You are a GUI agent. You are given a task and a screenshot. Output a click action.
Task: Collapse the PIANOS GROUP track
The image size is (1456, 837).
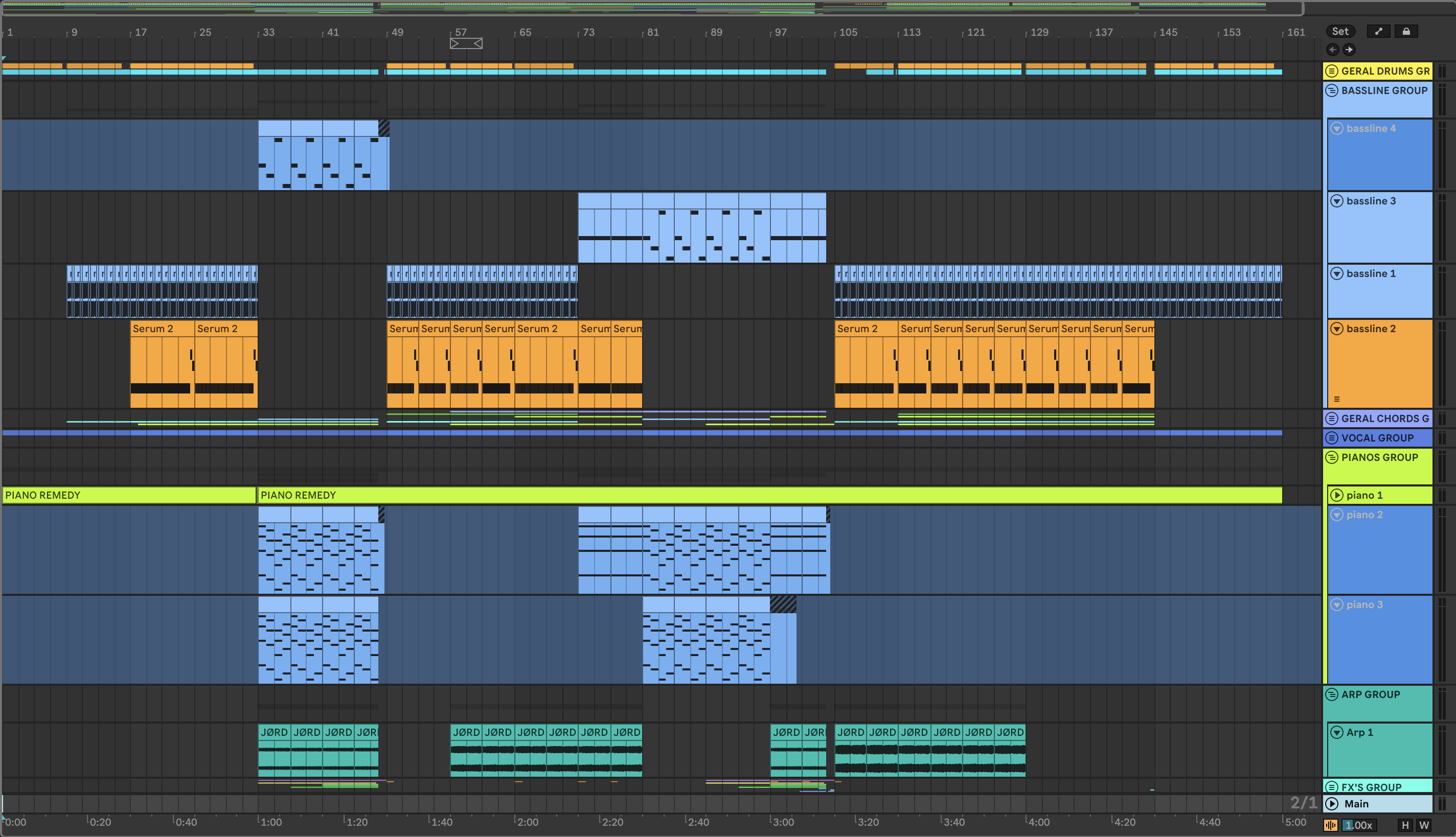pyautogui.click(x=1332, y=458)
